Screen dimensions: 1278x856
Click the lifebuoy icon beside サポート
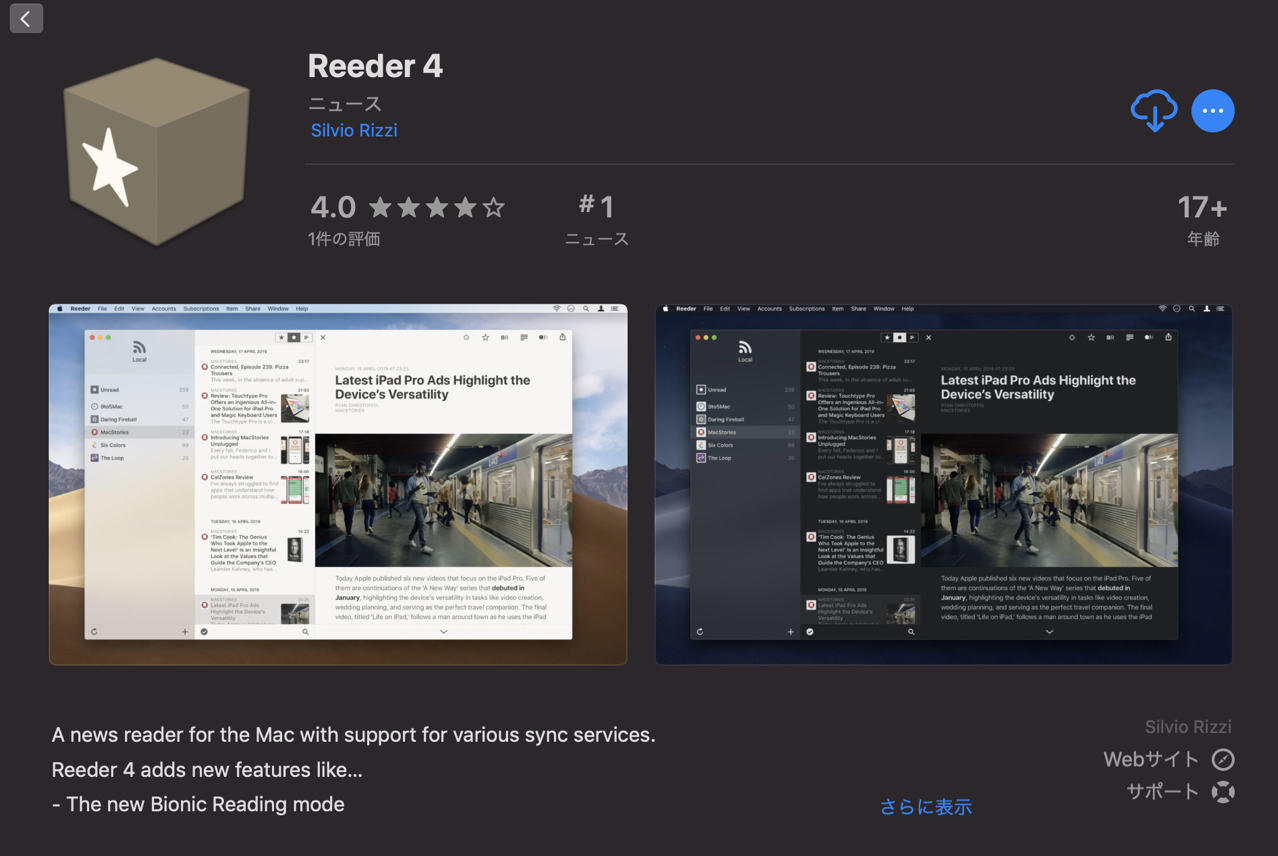pyautogui.click(x=1223, y=792)
